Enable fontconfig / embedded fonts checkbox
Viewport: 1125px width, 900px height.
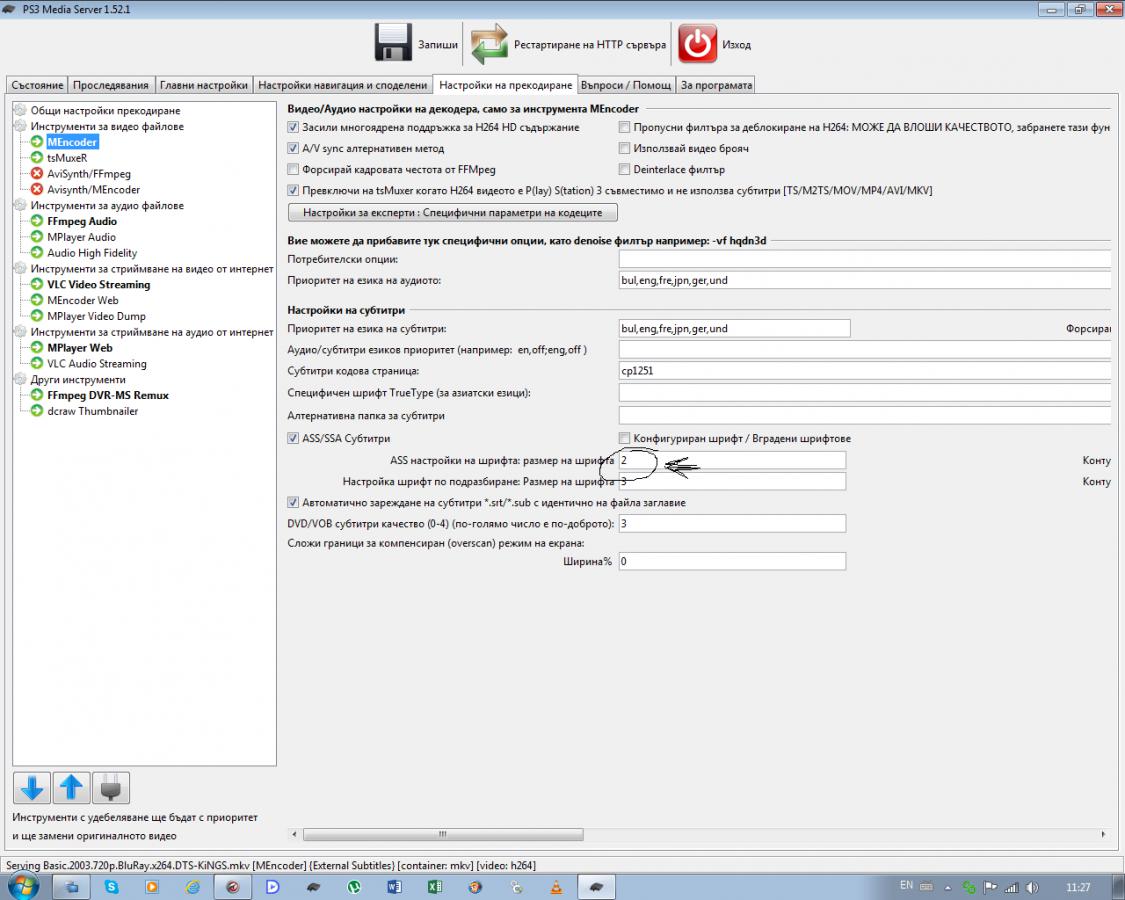tap(624, 438)
